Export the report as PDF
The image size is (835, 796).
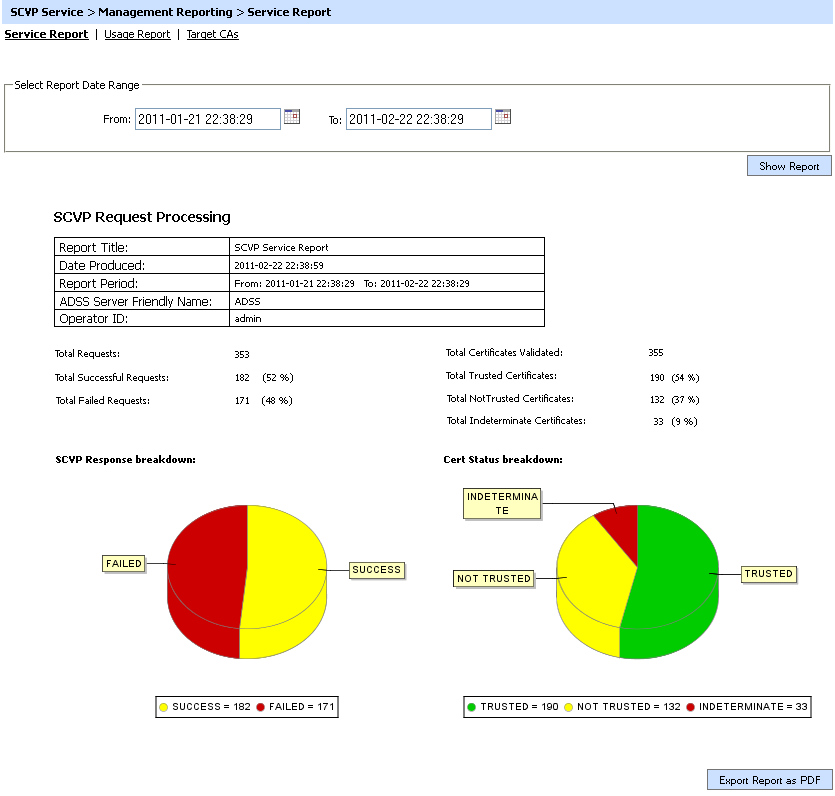click(768, 780)
